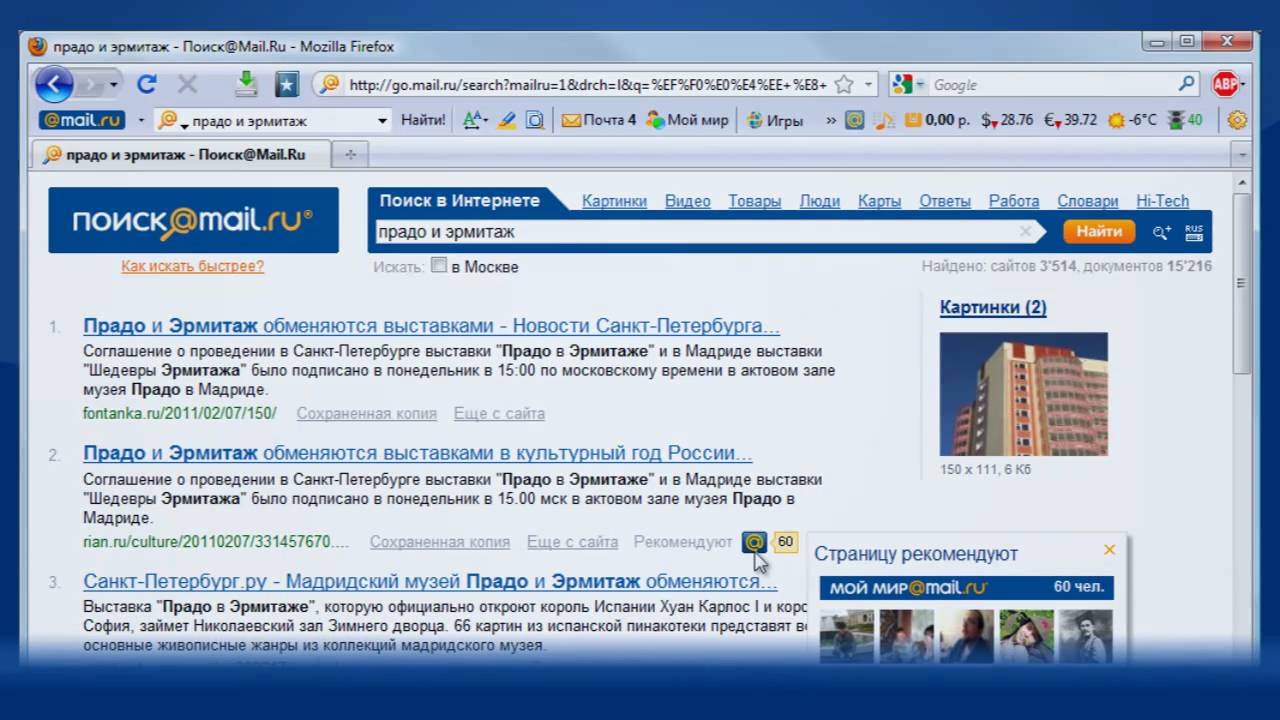
Task: Click the highlighter pen toolbar icon
Action: coord(507,120)
